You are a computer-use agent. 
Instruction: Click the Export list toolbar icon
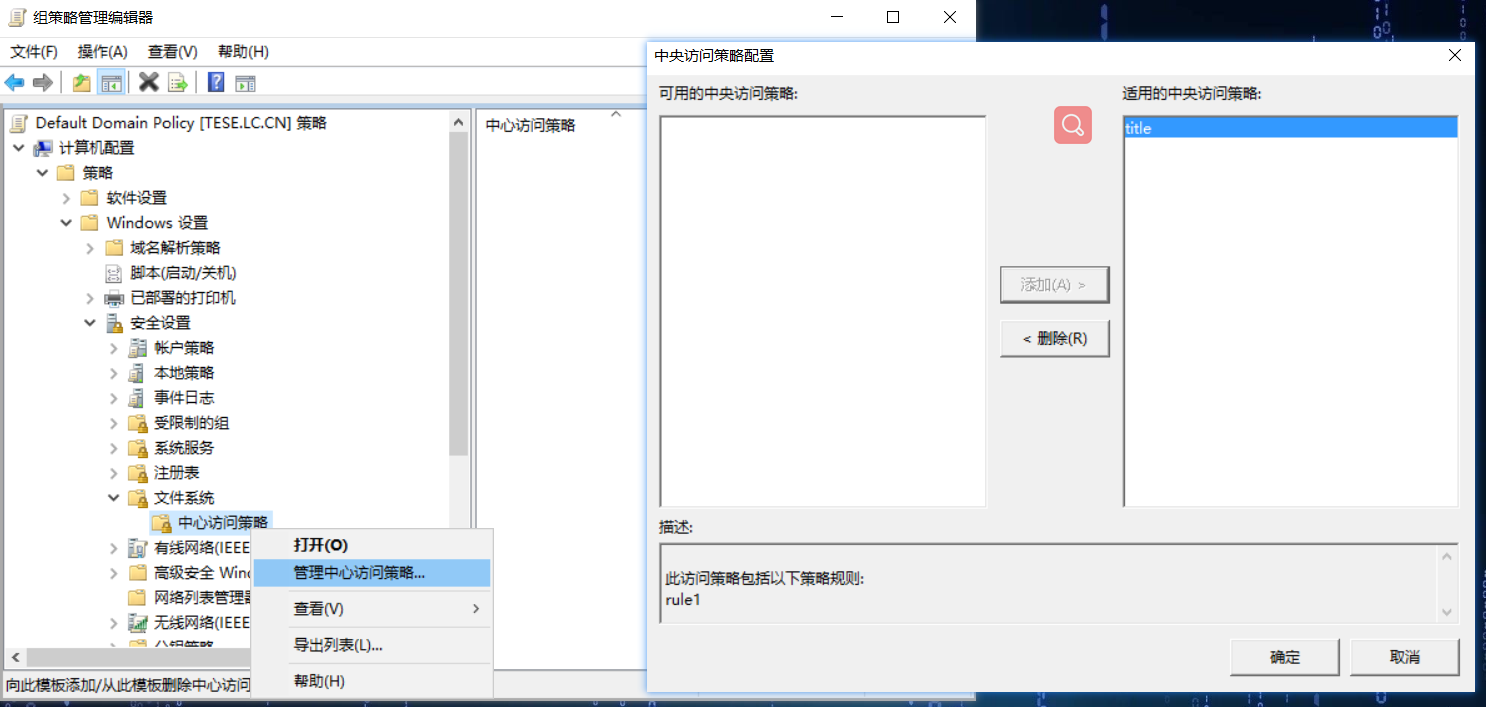tap(178, 82)
